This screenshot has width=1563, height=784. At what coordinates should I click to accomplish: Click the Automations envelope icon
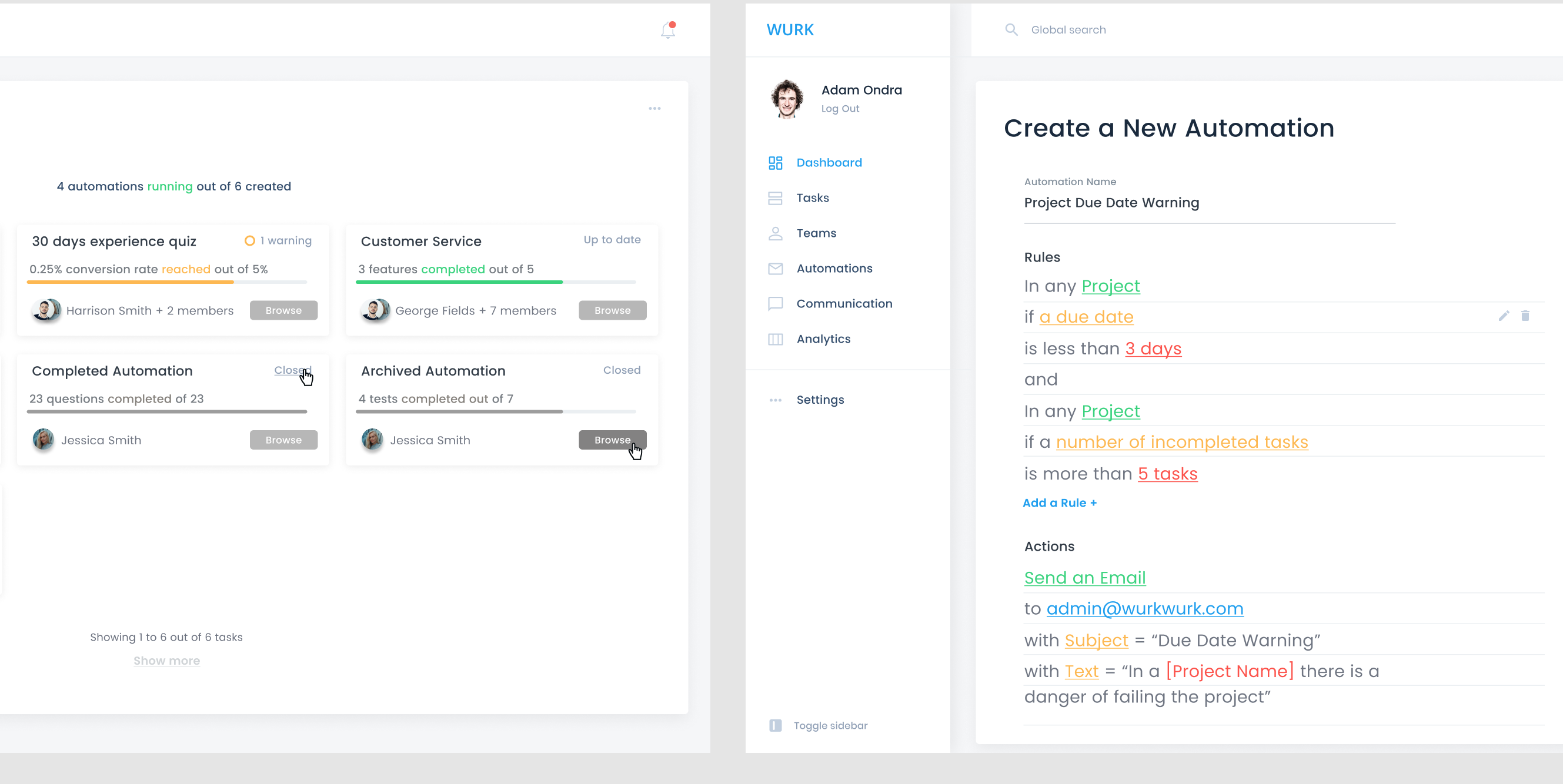click(x=775, y=269)
